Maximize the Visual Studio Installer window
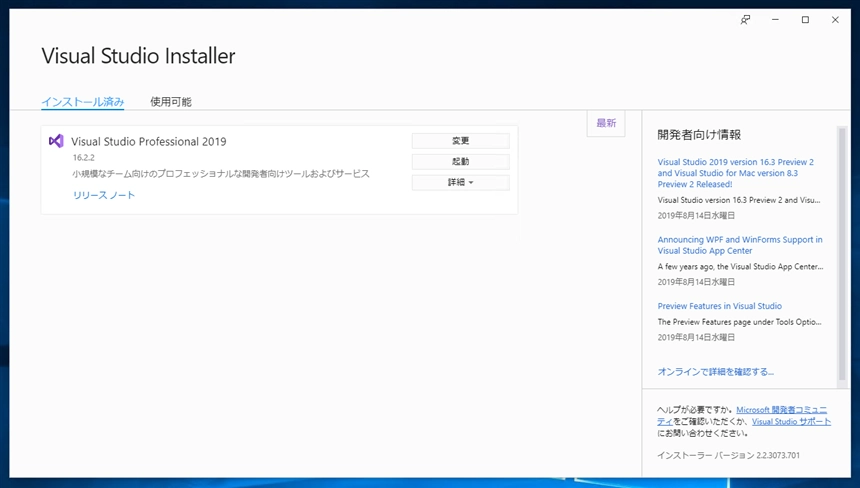The image size is (860, 488). point(805,20)
